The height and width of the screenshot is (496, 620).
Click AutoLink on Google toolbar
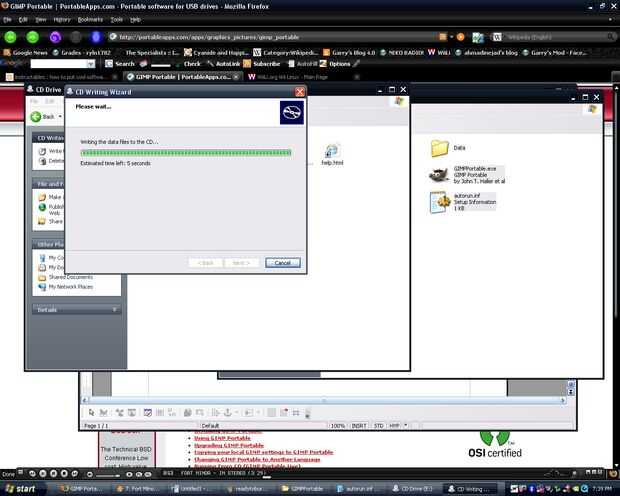point(223,64)
